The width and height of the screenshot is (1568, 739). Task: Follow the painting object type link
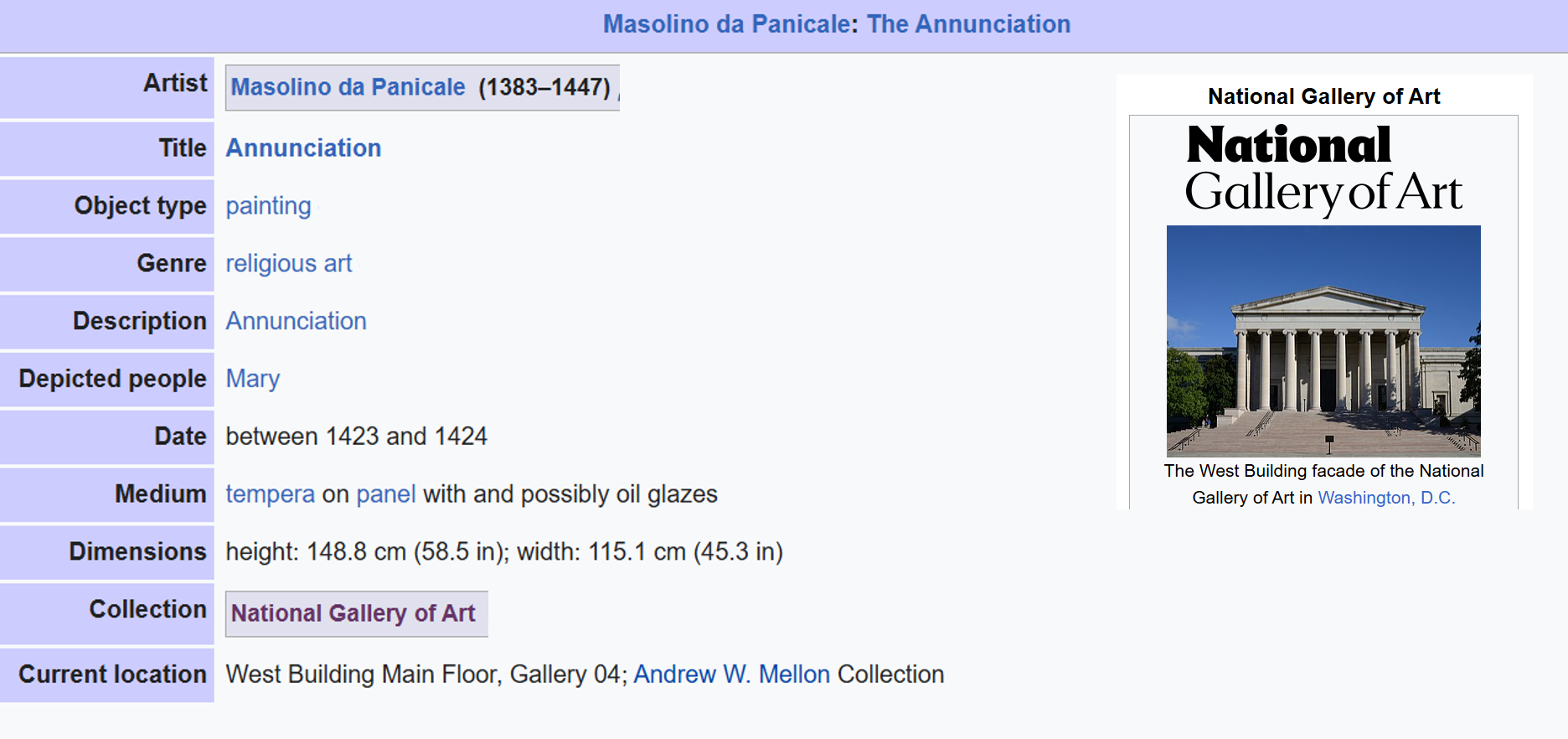268,206
